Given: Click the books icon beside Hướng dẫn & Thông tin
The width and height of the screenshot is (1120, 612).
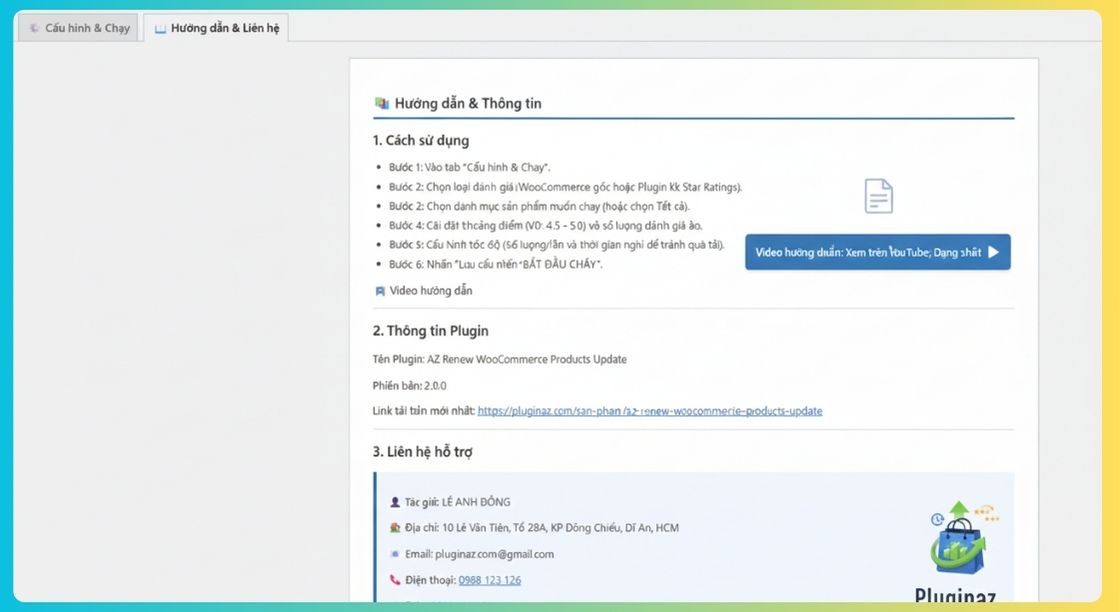Looking at the screenshot, I should click(x=379, y=102).
